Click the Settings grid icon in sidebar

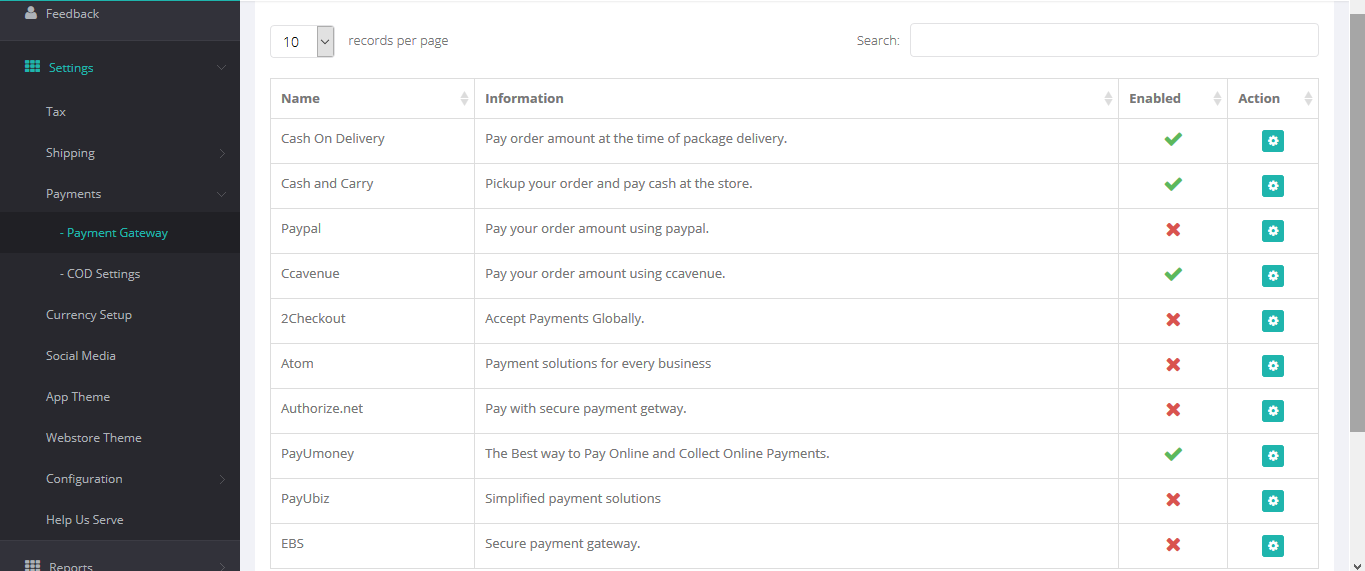32,67
